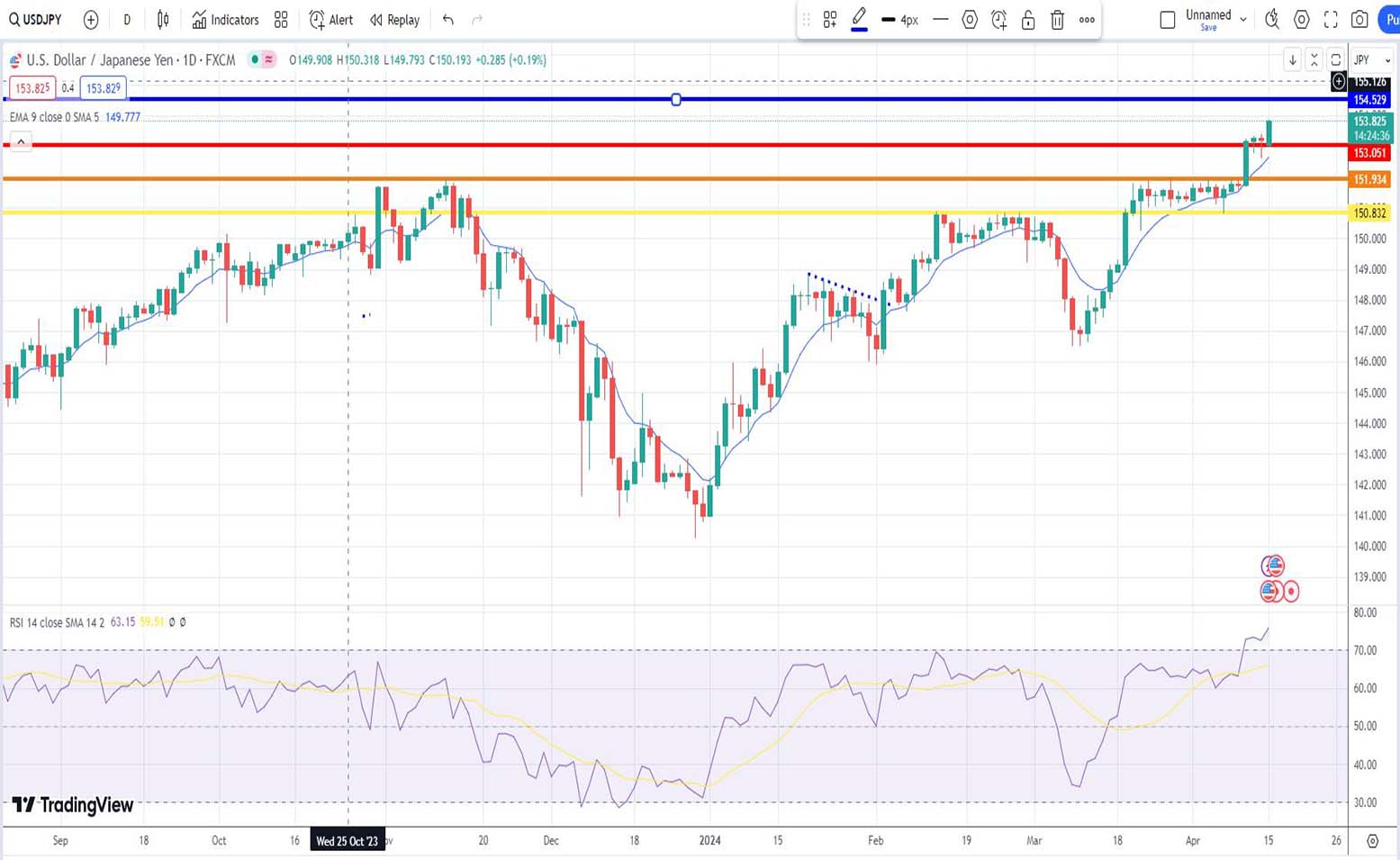Create a new Alert from the top toolbar
Image resolution: width=1400 pixels, height=860 pixels.
coord(330,20)
